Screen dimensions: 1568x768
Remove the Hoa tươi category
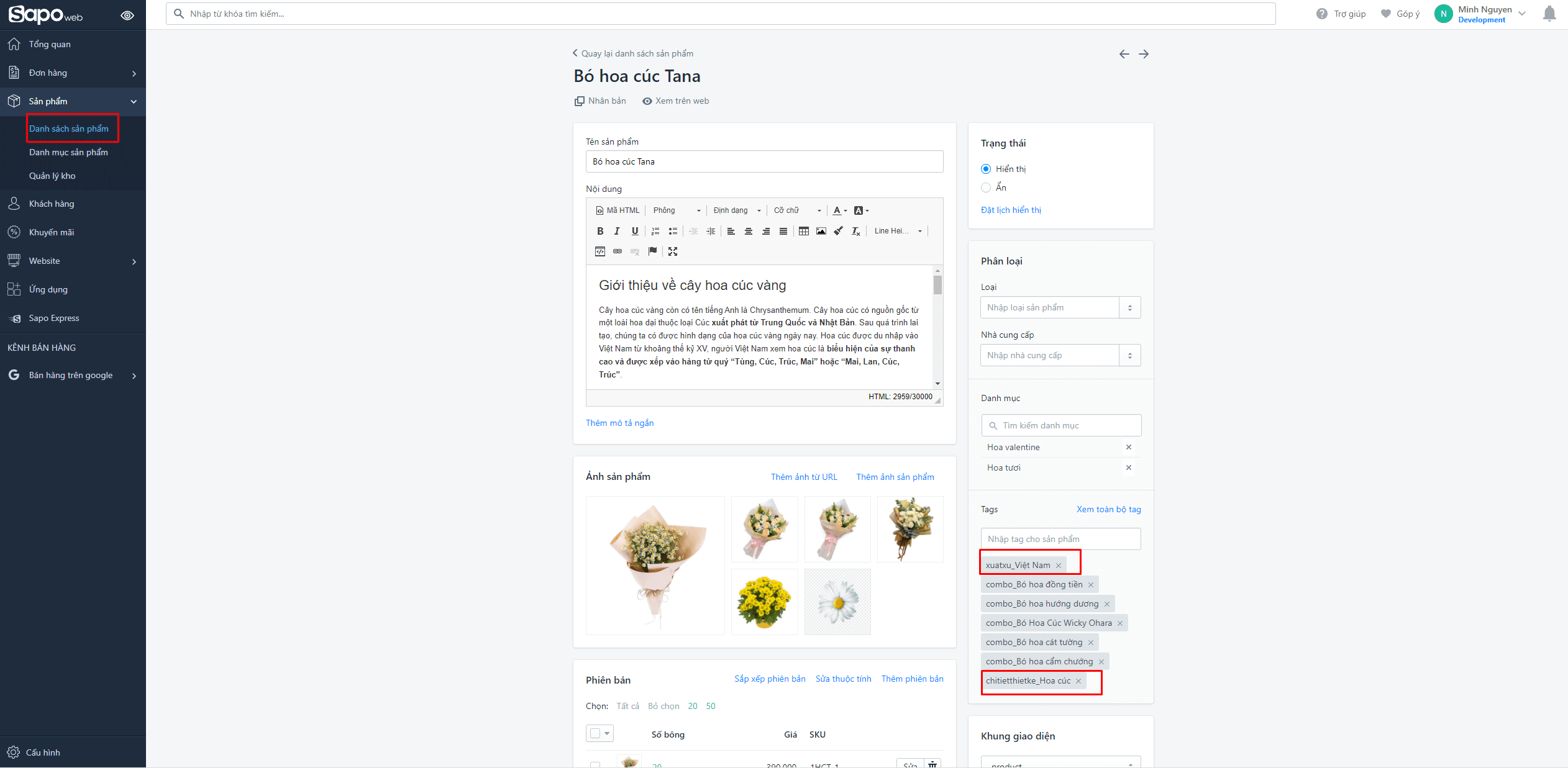pyautogui.click(x=1129, y=468)
